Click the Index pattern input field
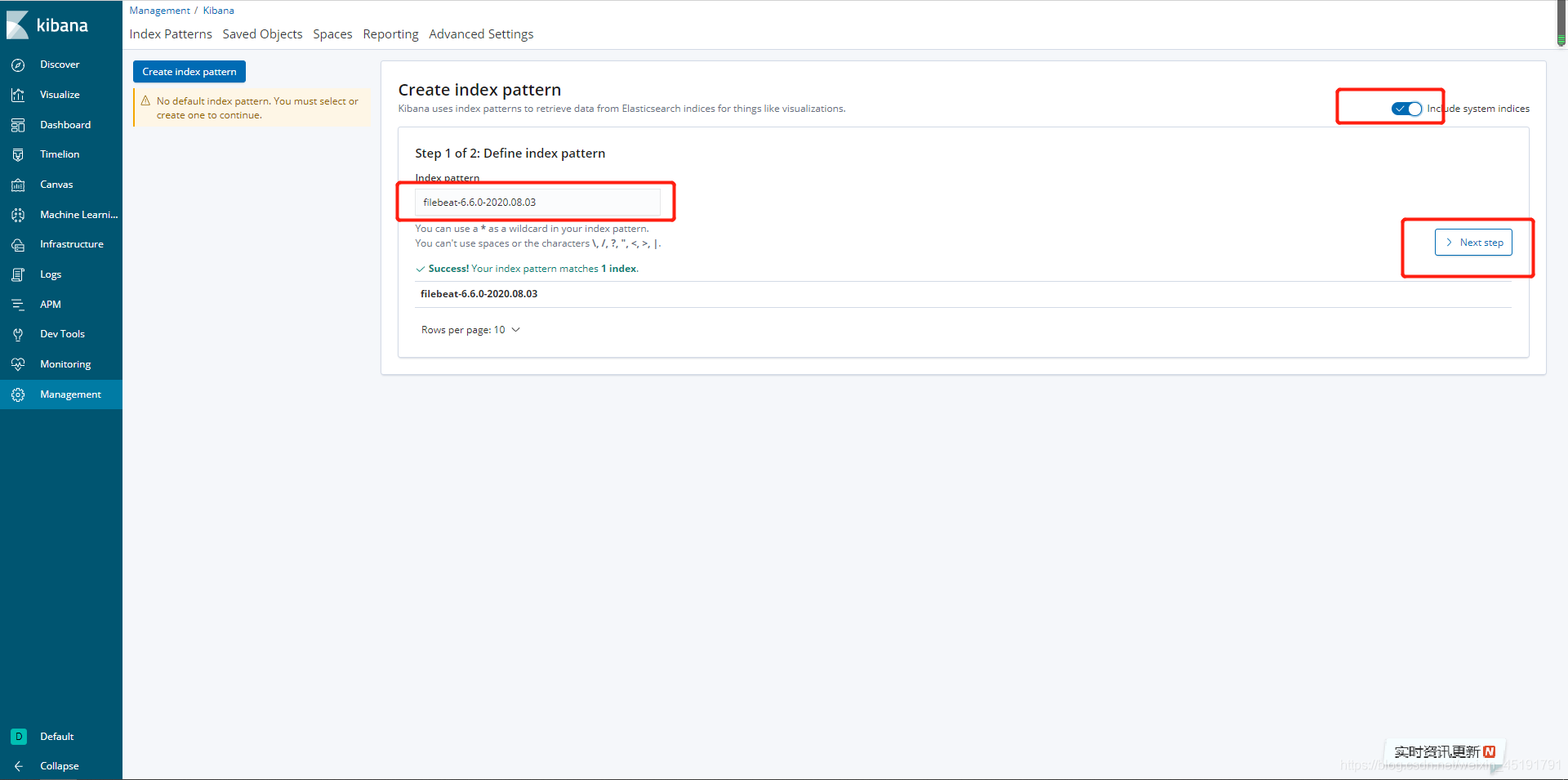Image resolution: width=1568 pixels, height=780 pixels. pos(537,203)
